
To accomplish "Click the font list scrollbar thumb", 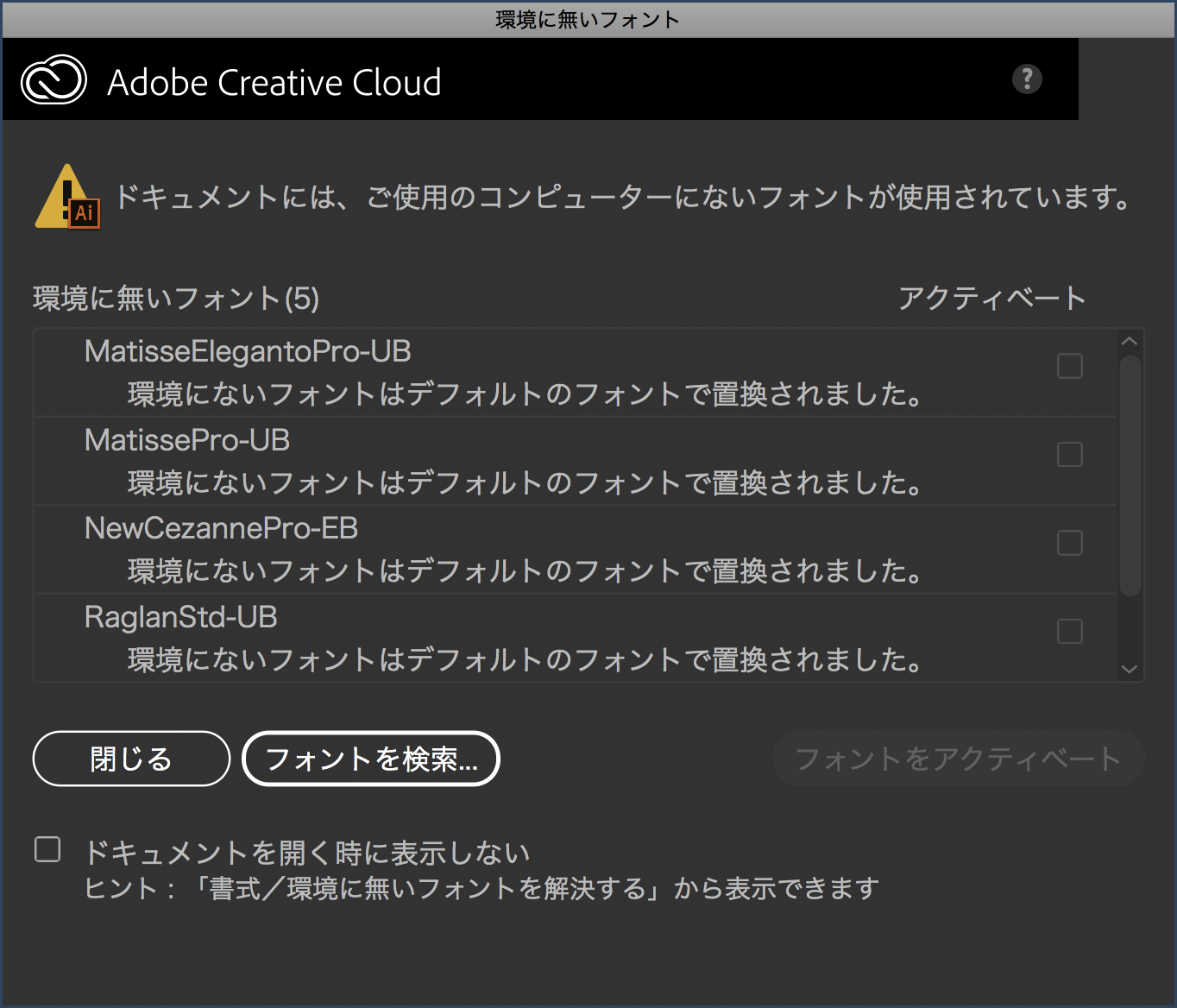I will pyautogui.click(x=1130, y=476).
